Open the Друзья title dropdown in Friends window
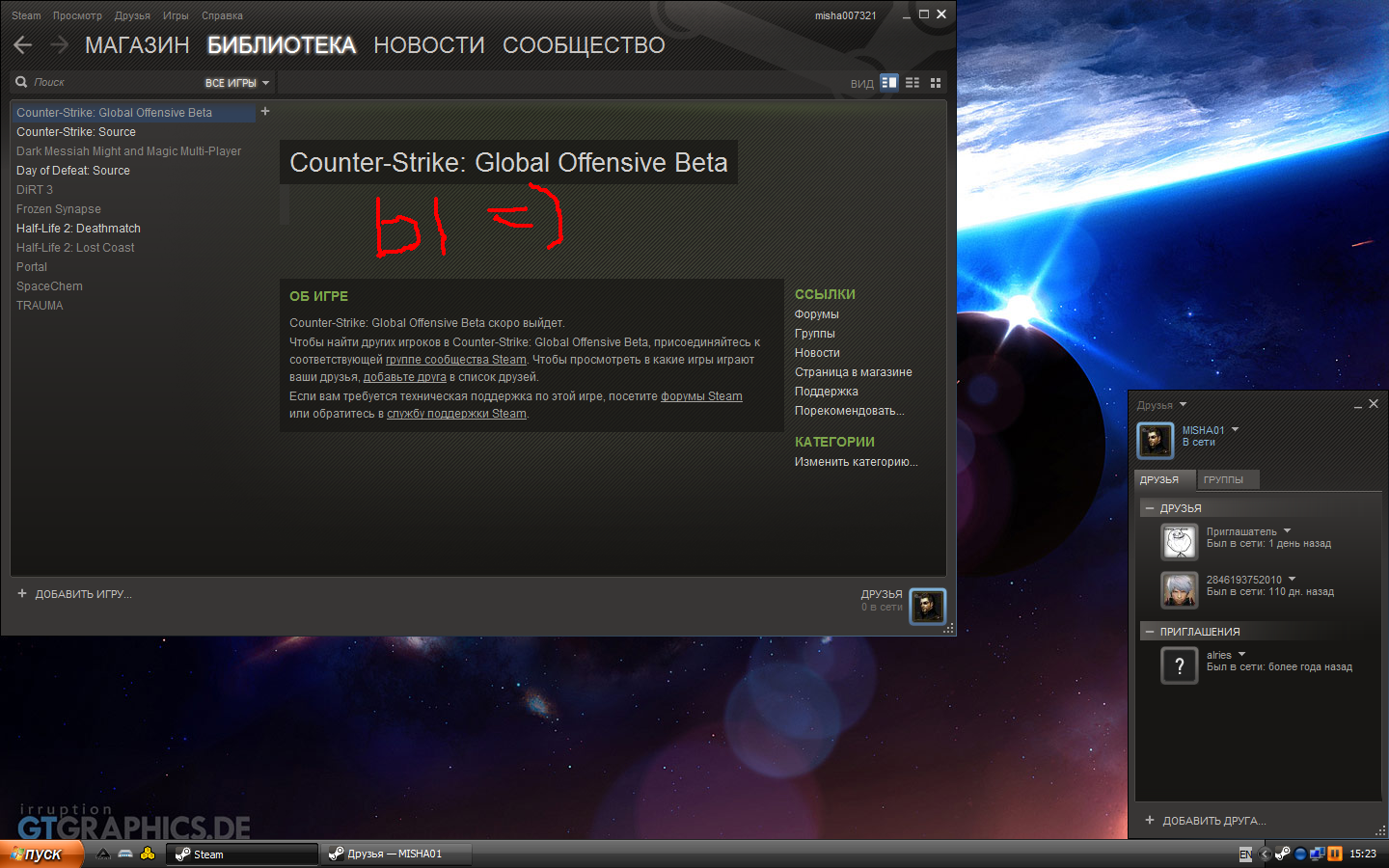This screenshot has height=868, width=1389. [1161, 405]
